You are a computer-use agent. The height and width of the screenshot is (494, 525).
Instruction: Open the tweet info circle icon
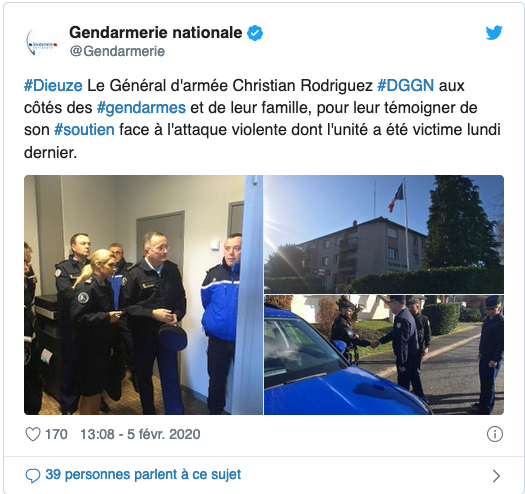click(495, 434)
